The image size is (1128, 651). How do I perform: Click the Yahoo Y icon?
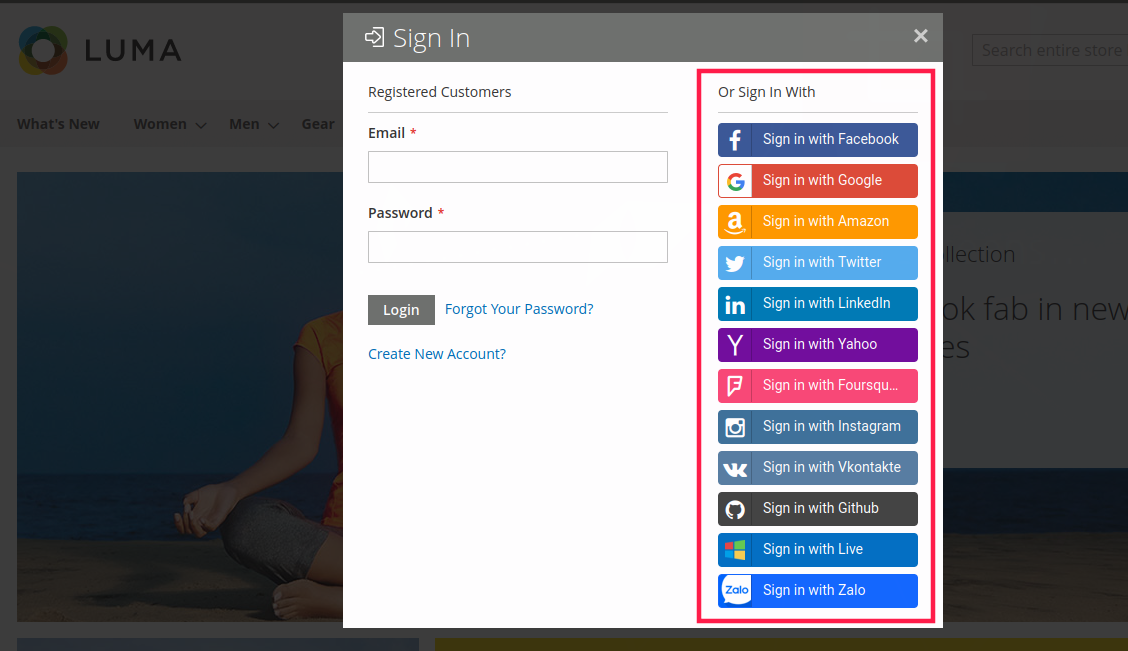point(735,345)
